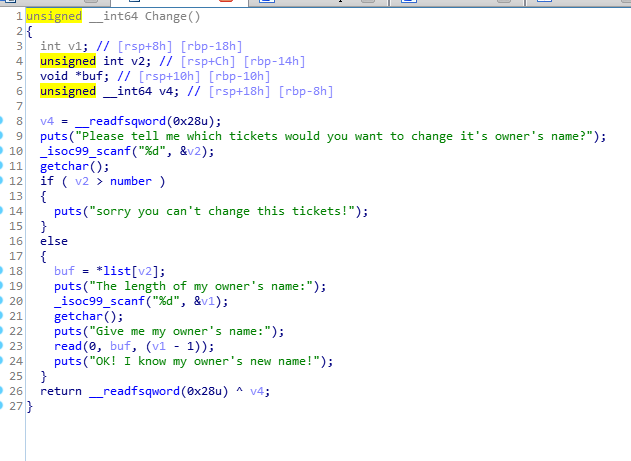Screen dimensions: 631x461
Task: Click buf on the assignment line 18
Action: click(x=64, y=271)
